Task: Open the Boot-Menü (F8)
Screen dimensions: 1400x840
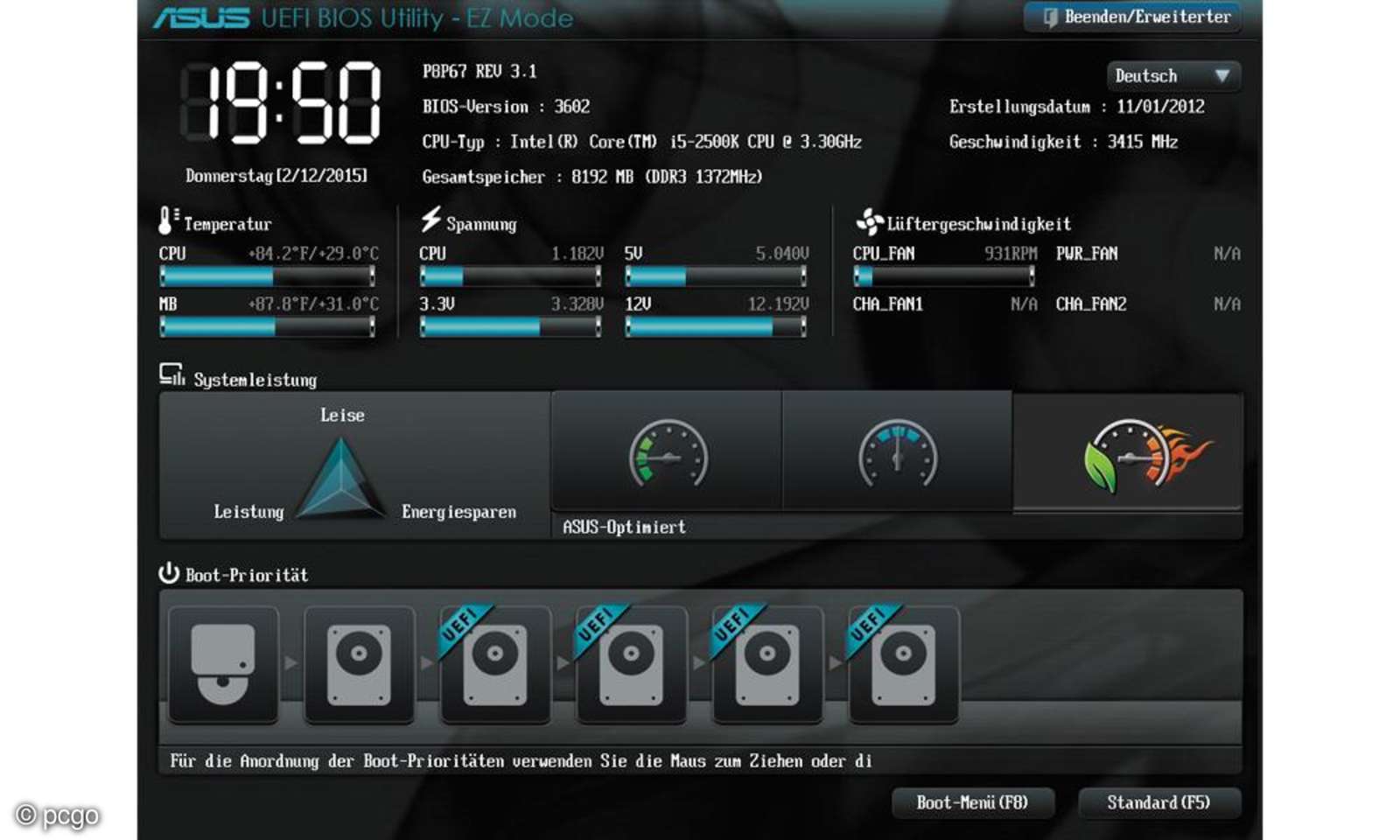Action: [973, 802]
